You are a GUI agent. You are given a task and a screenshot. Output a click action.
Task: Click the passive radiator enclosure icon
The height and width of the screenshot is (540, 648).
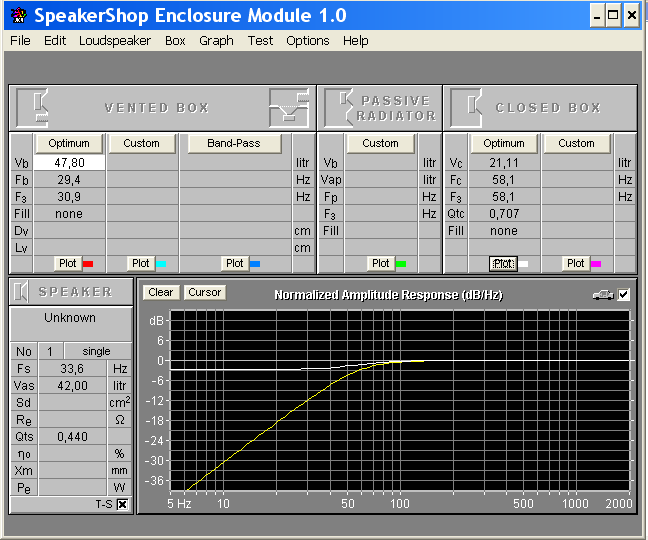click(339, 108)
